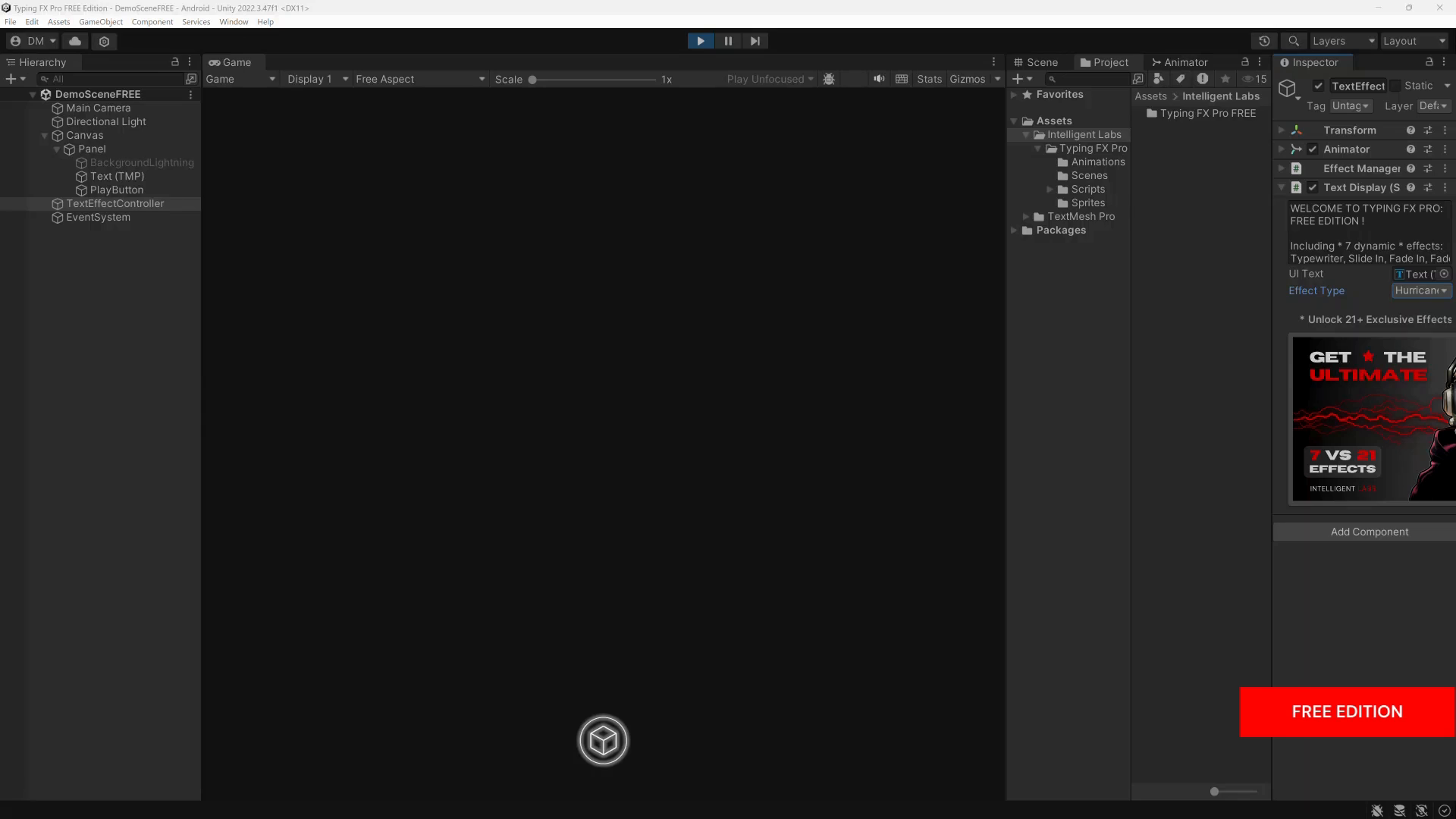
Task: Select the Canvas tree item in Hierarchy
Action: click(85, 135)
